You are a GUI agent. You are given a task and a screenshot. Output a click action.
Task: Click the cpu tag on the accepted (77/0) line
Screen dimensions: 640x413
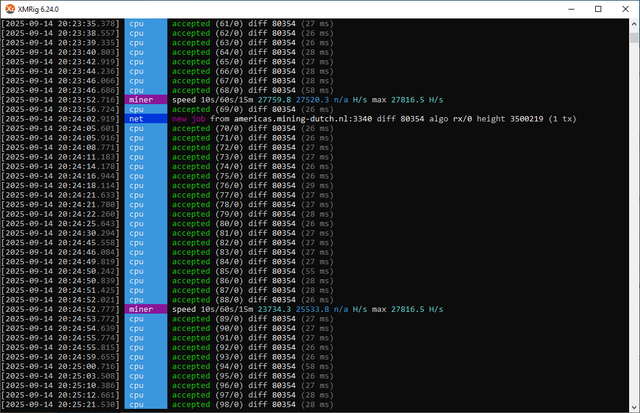146,195
